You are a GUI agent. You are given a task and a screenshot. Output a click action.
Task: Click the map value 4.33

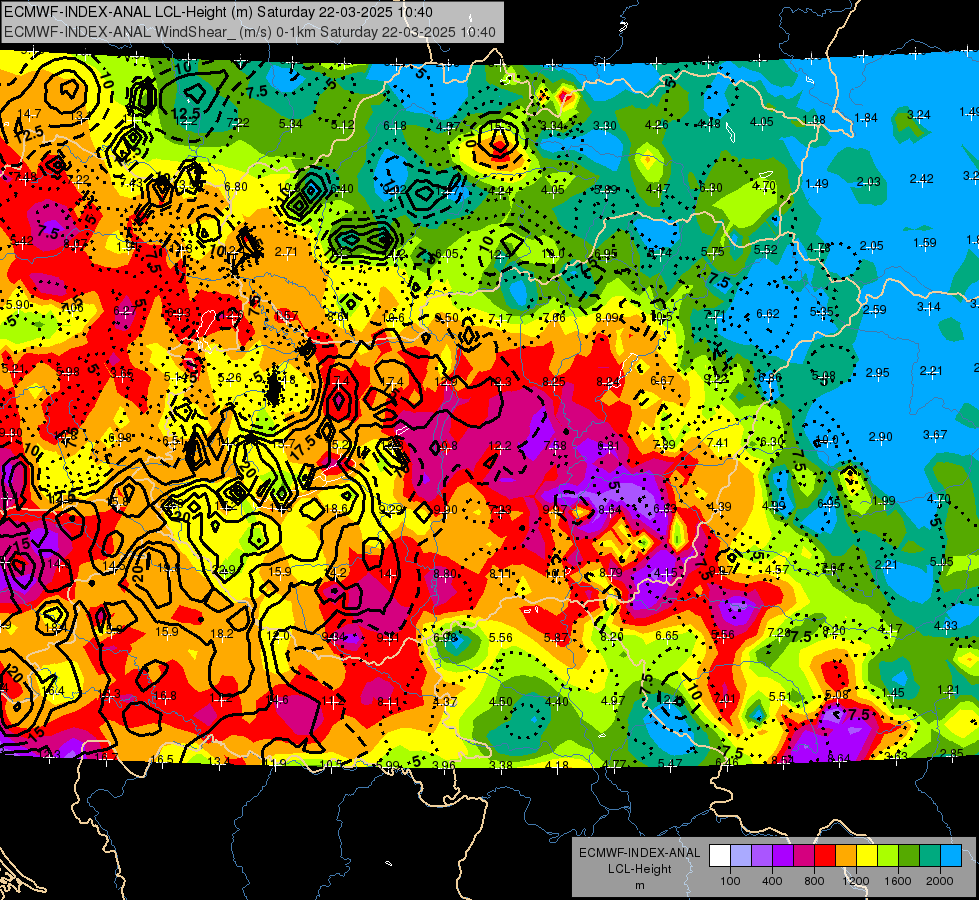pyautogui.click(x=946, y=625)
